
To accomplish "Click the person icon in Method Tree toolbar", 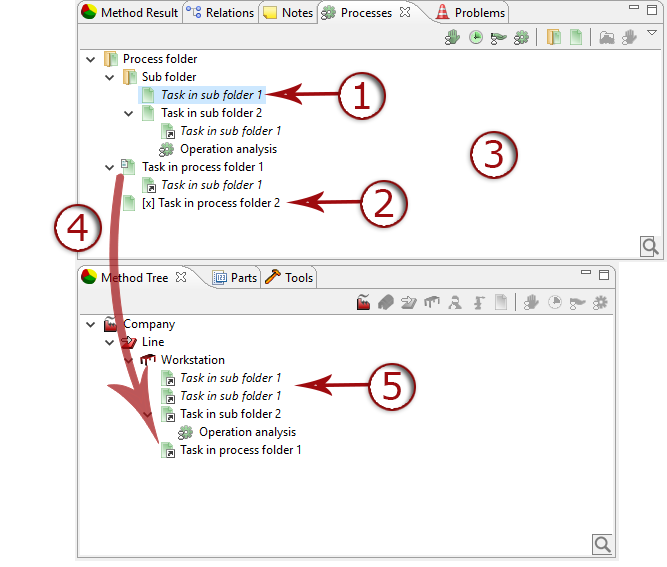I will click(x=455, y=302).
